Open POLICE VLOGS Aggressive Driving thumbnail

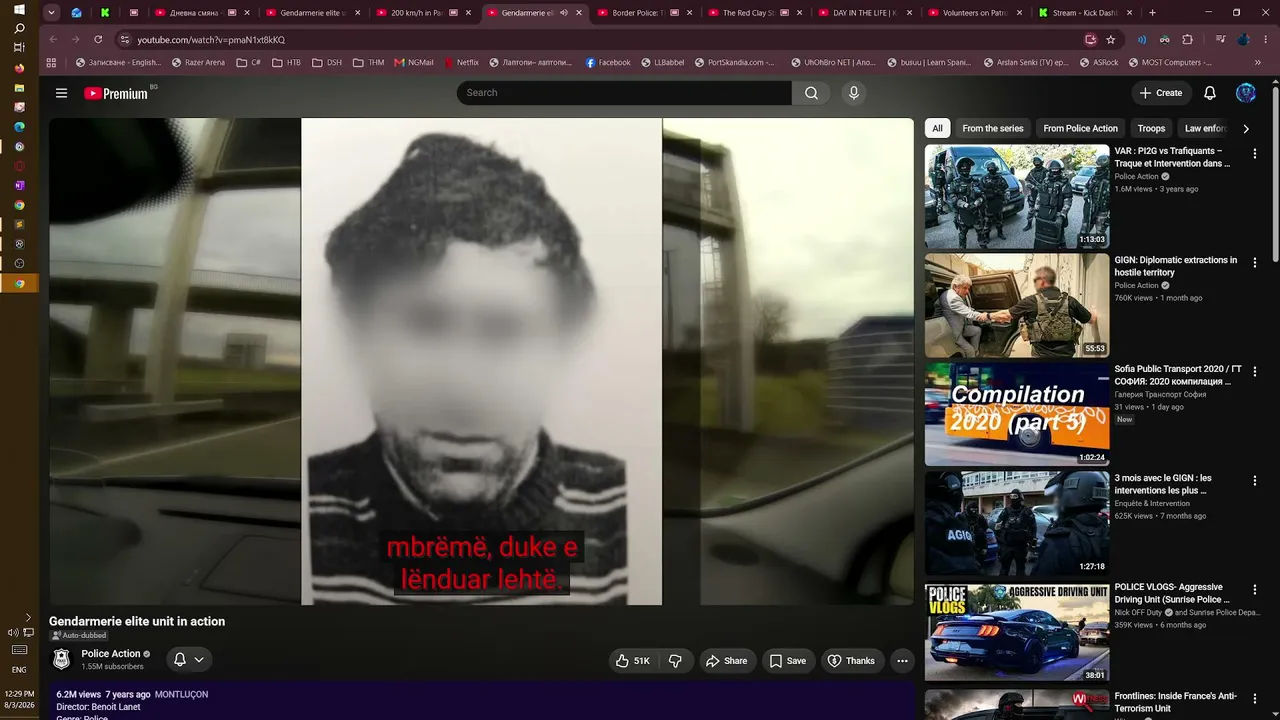tap(1017, 633)
